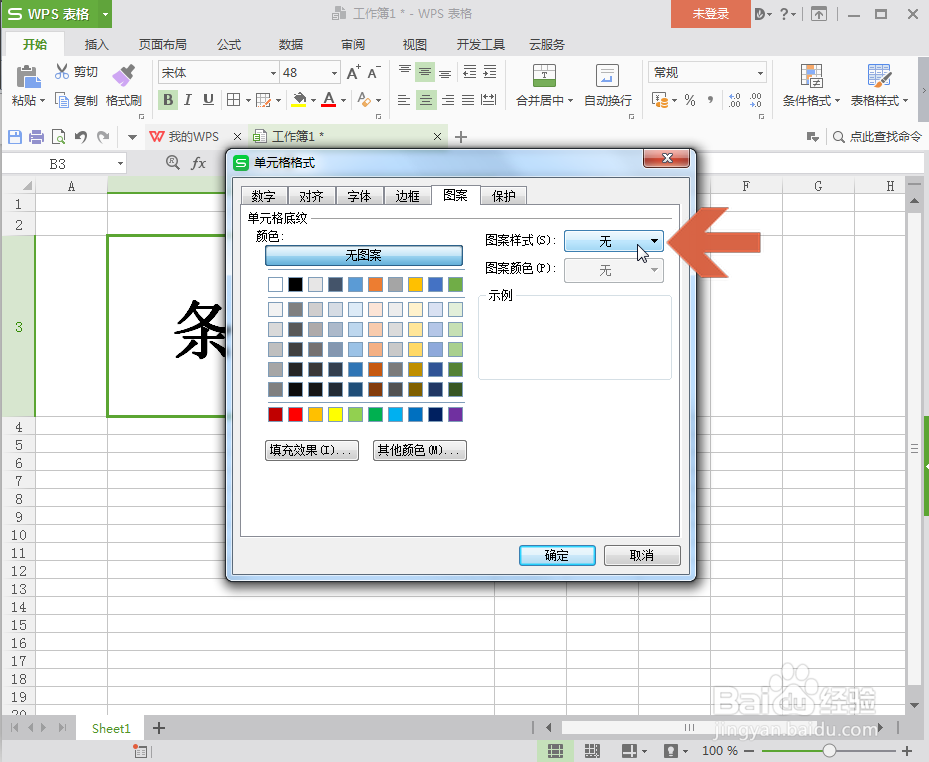This screenshot has width=929, height=762.
Task: Click the increase indent icon
Action: tap(490, 72)
